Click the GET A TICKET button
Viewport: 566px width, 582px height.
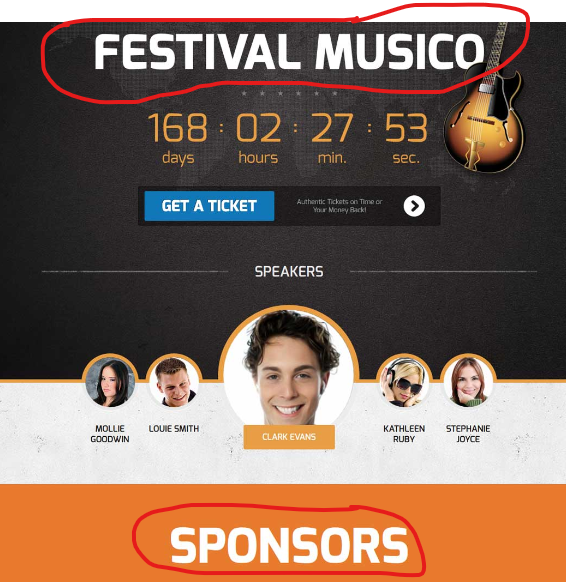pyautogui.click(x=209, y=206)
